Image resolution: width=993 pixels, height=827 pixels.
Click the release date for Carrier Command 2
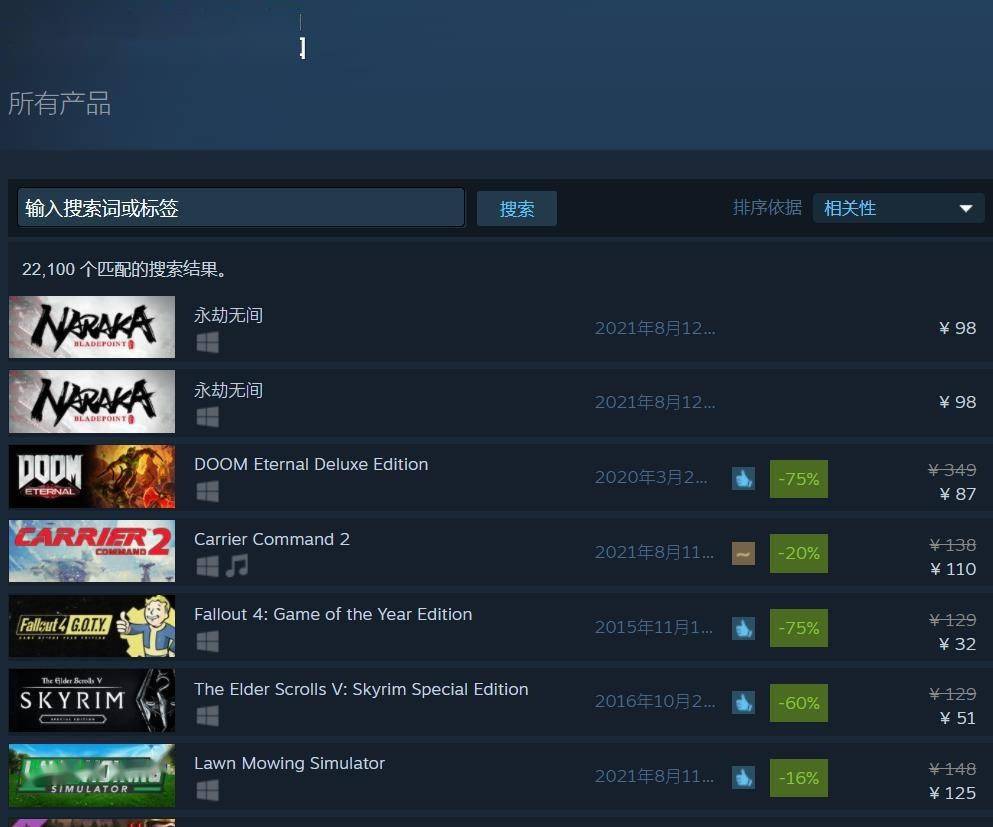coord(654,552)
